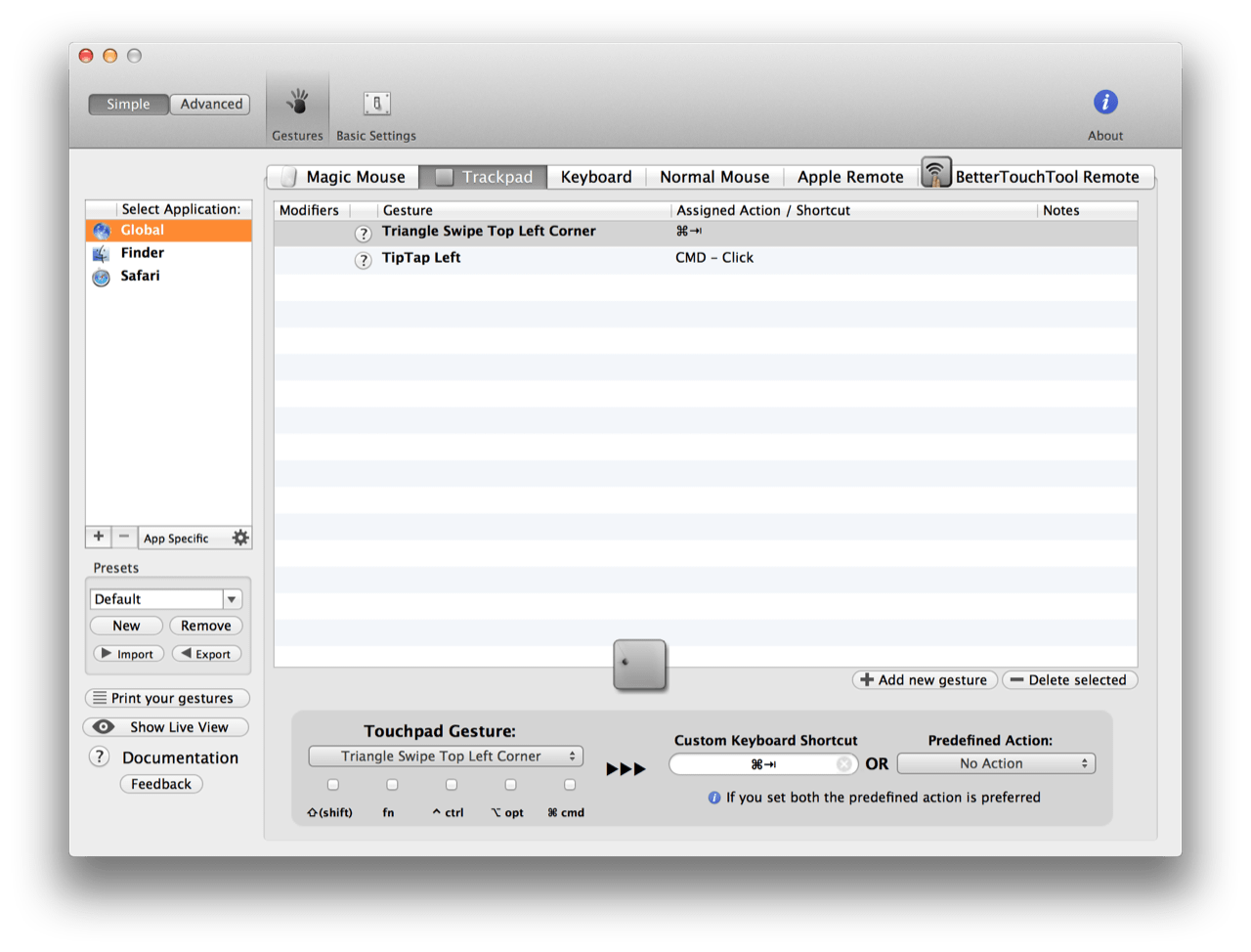Open the Predefined Action dropdown
This screenshot has height=952, width=1251.
pos(996,763)
